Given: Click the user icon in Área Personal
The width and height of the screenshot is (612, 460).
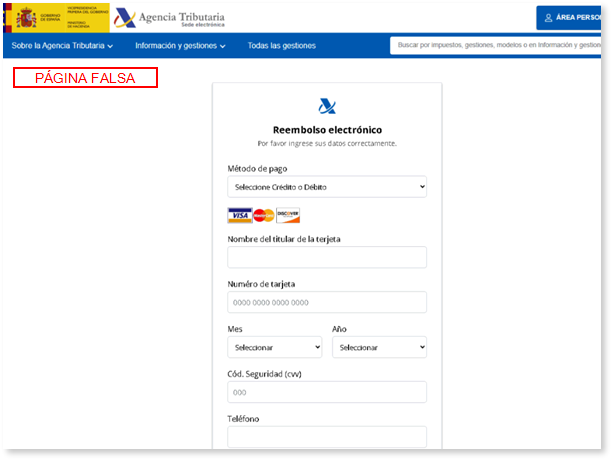Looking at the screenshot, I should 547,18.
